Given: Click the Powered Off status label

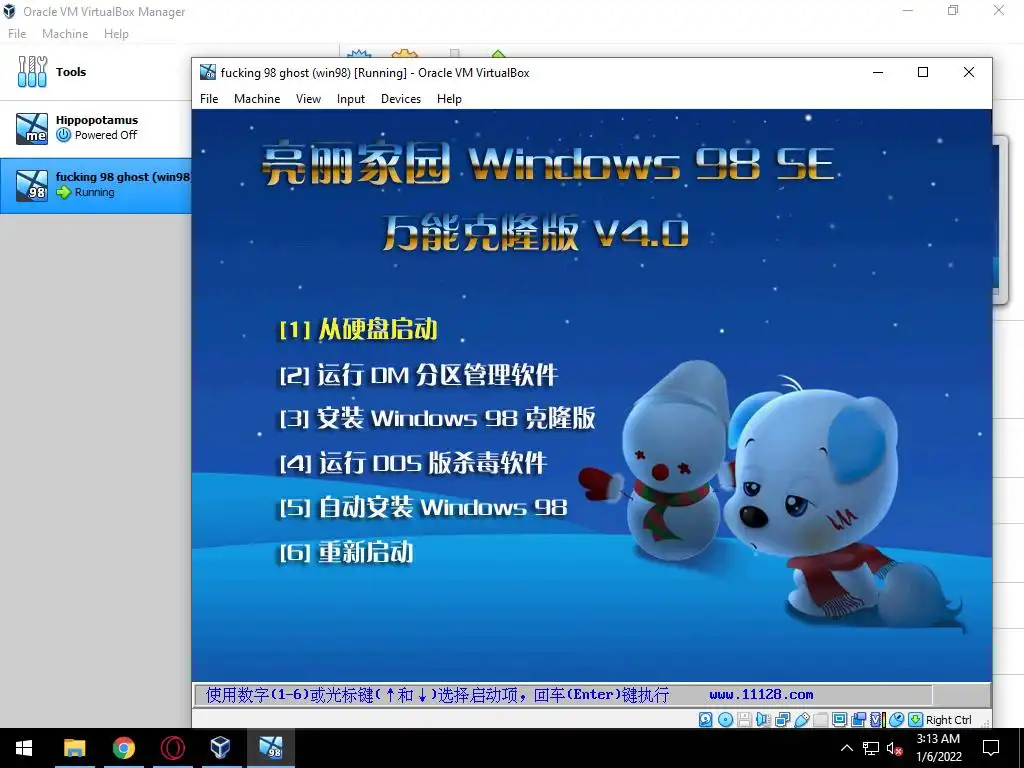Looking at the screenshot, I should (106, 135).
